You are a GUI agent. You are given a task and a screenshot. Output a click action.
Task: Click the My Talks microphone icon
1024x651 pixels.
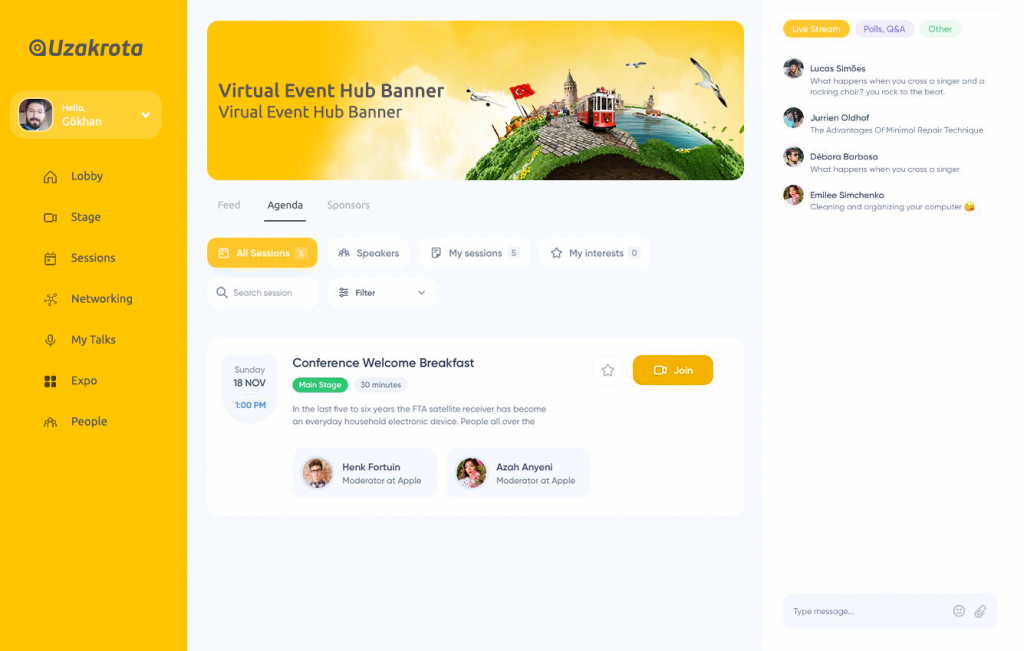50,340
